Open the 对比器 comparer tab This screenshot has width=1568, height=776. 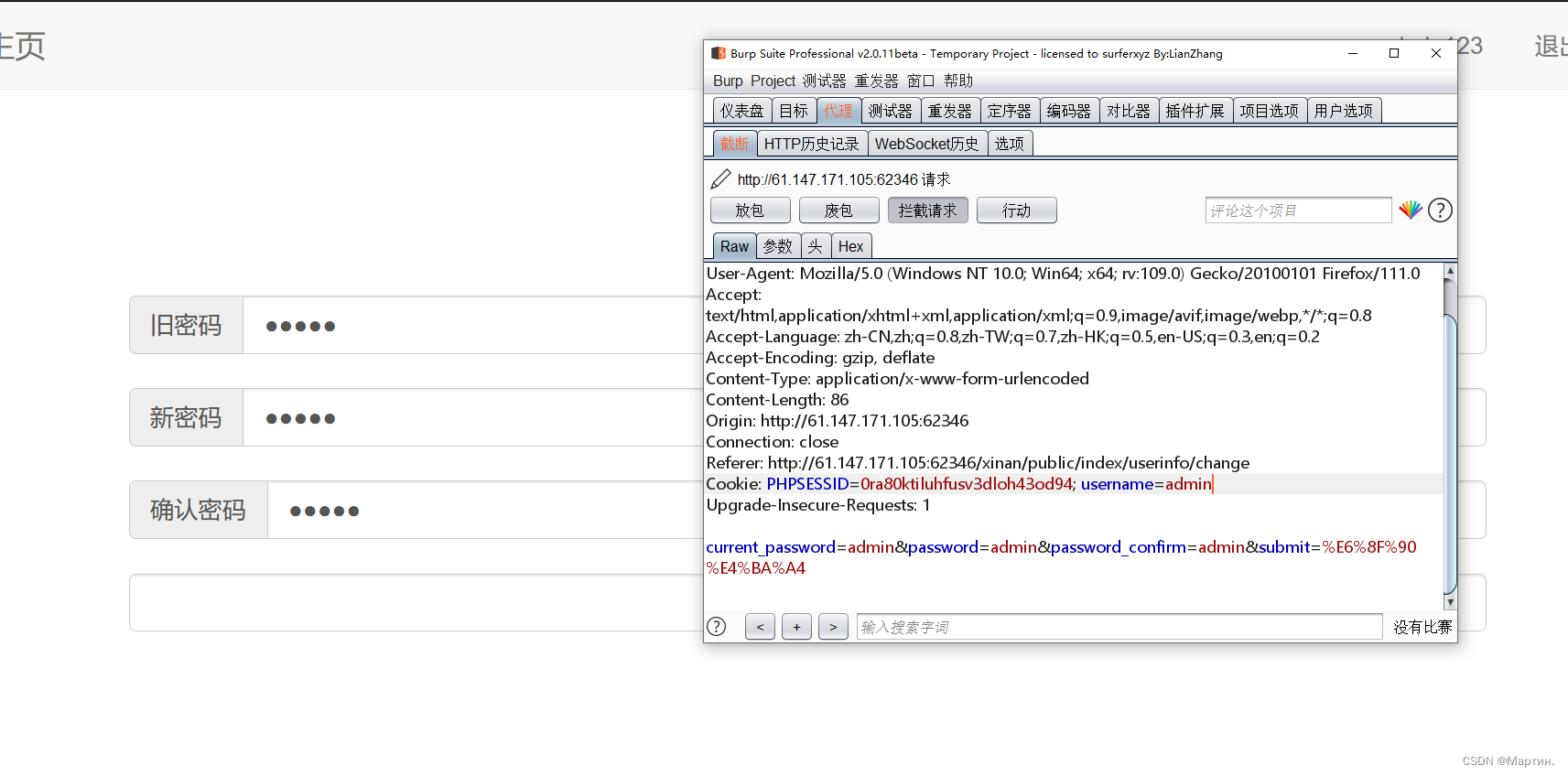click(1129, 111)
